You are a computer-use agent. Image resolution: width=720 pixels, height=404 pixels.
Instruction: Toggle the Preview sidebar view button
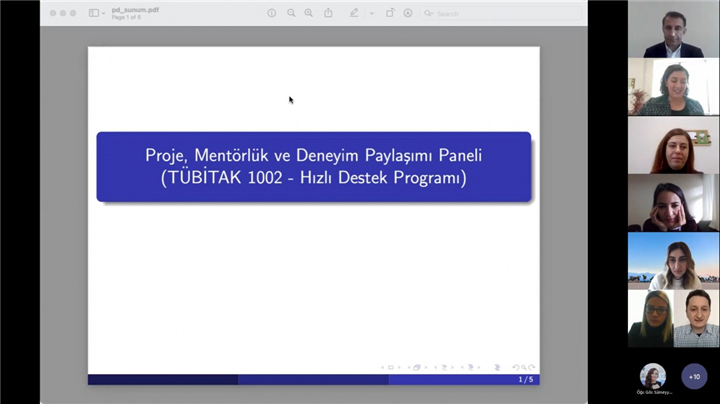94,13
